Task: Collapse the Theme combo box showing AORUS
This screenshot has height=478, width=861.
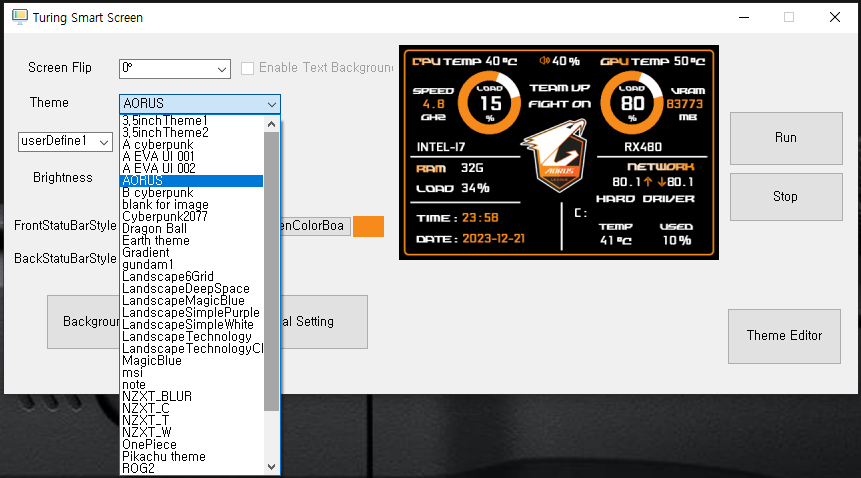Action: point(200,104)
